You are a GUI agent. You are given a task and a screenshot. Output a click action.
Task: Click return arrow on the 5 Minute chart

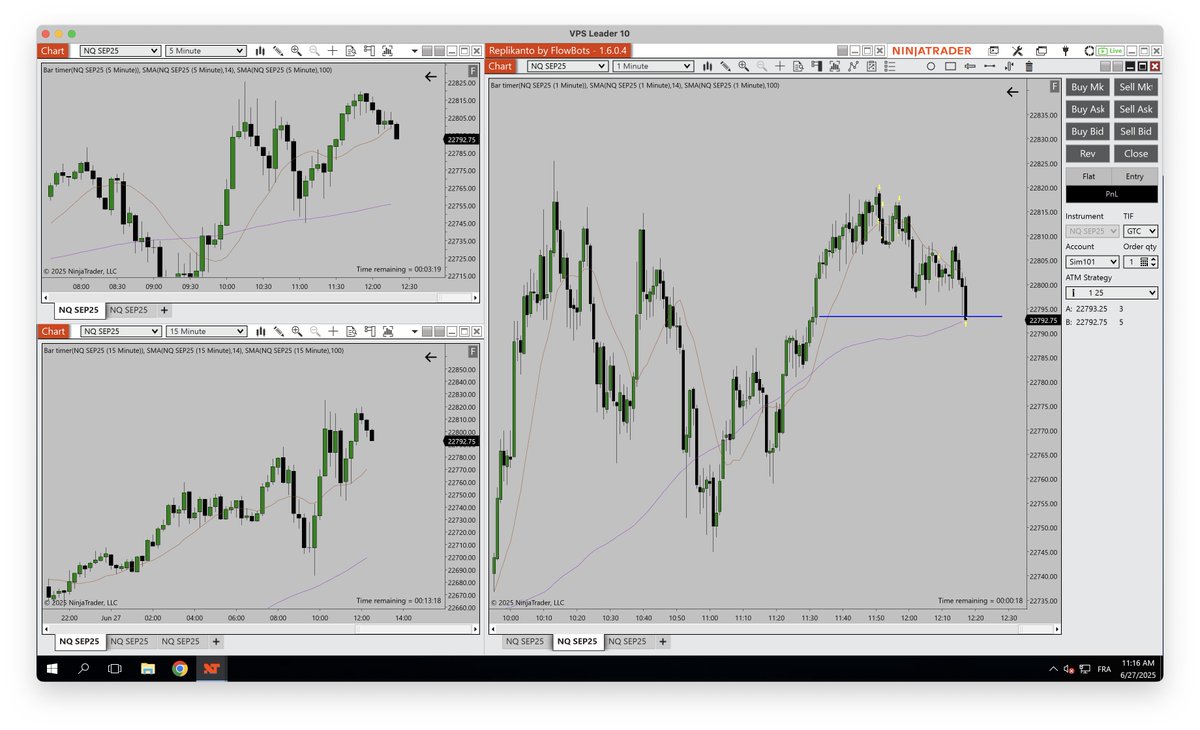431,75
